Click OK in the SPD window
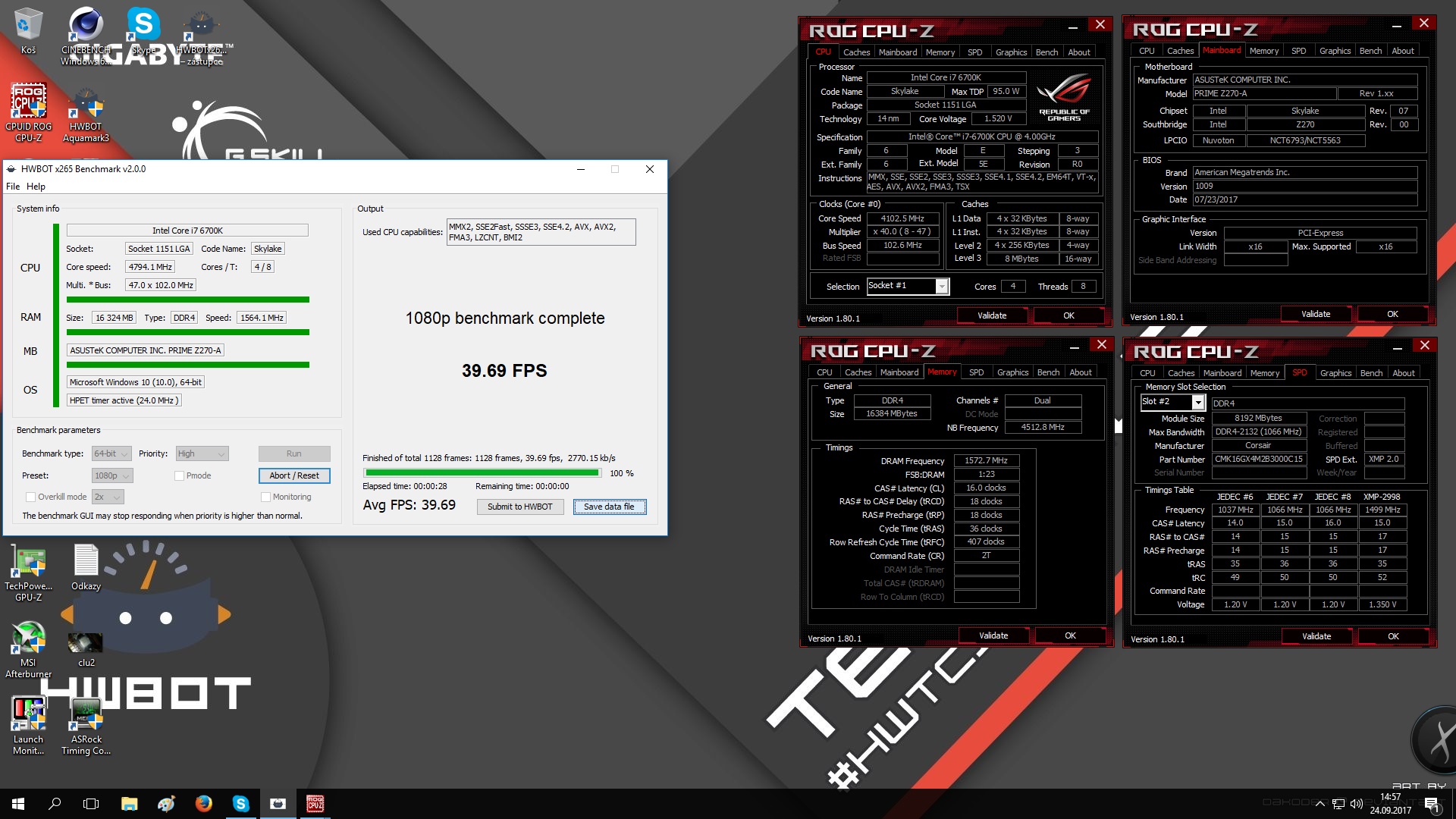The width and height of the screenshot is (1456, 819). [x=1393, y=636]
